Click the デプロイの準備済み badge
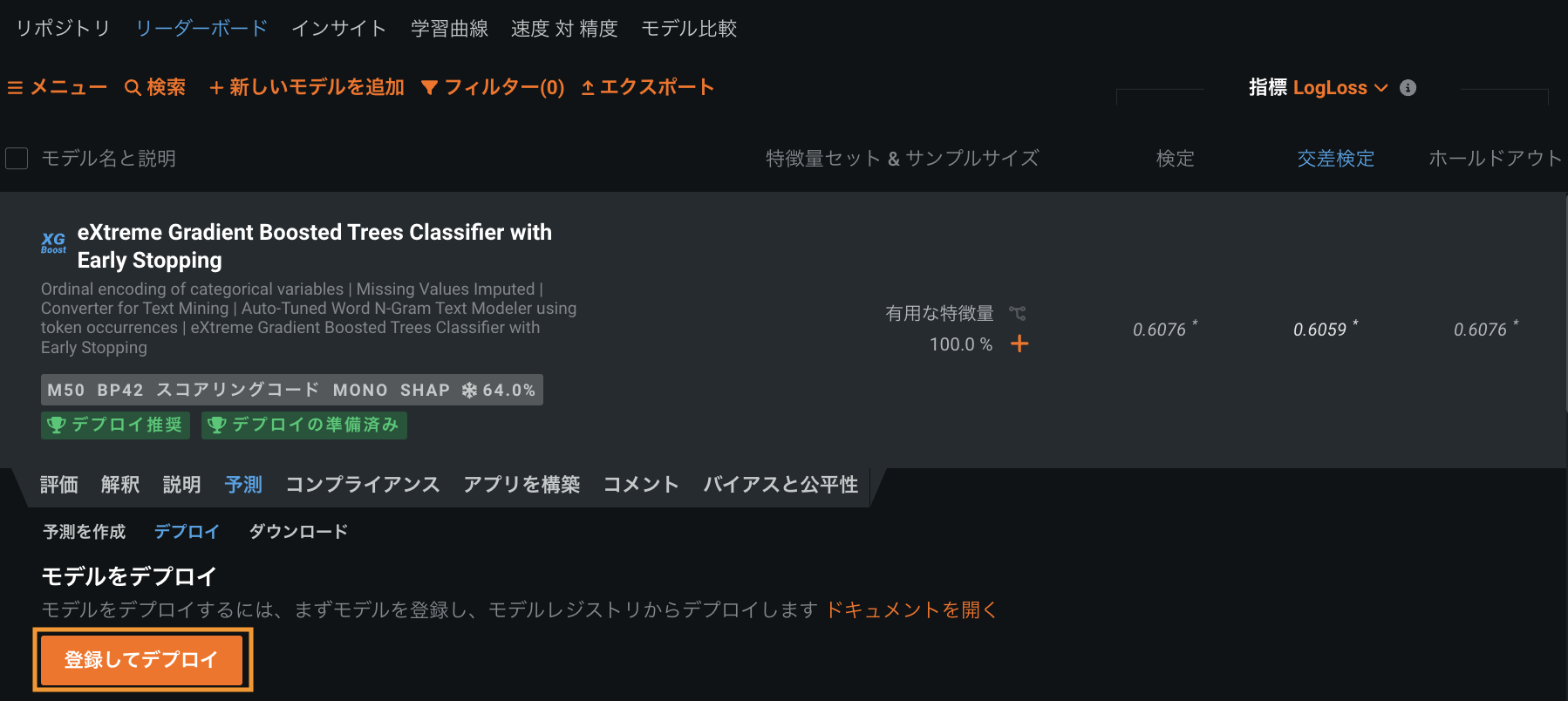 pyautogui.click(x=304, y=425)
